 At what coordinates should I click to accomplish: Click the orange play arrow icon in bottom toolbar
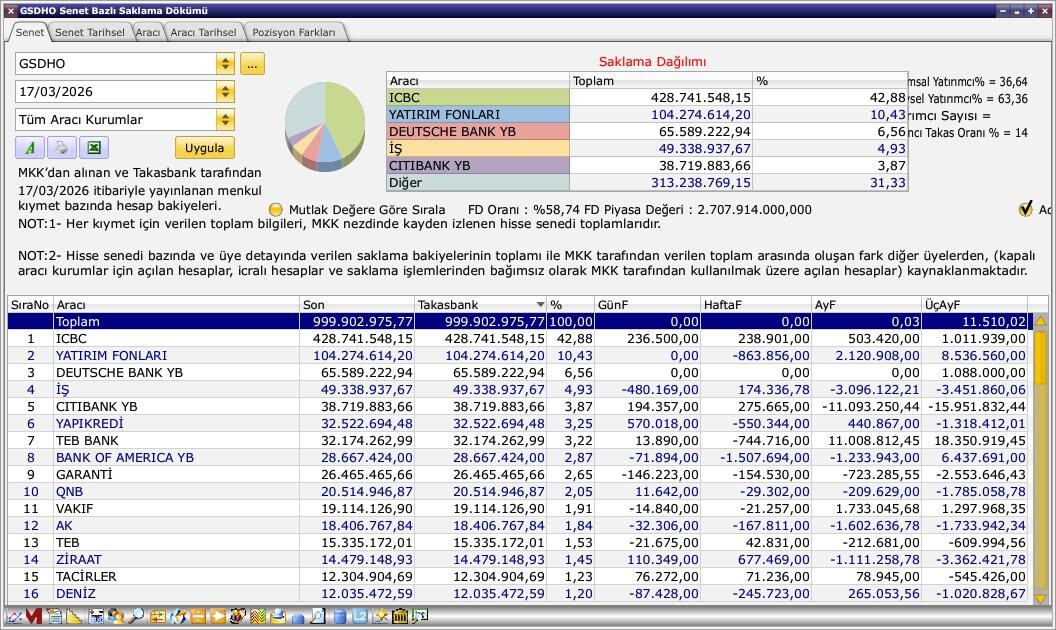(218, 617)
